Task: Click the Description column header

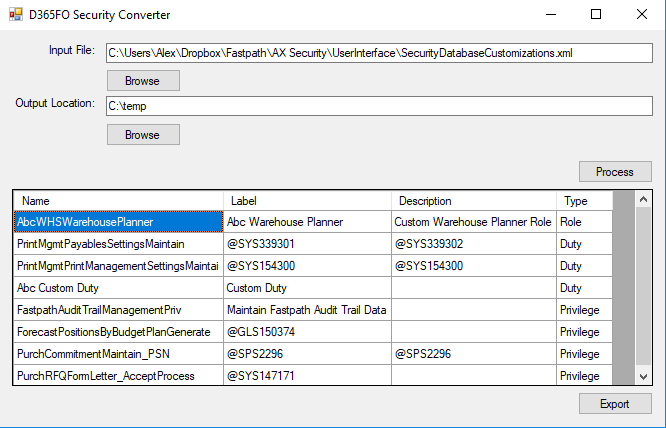Action: [x=474, y=201]
